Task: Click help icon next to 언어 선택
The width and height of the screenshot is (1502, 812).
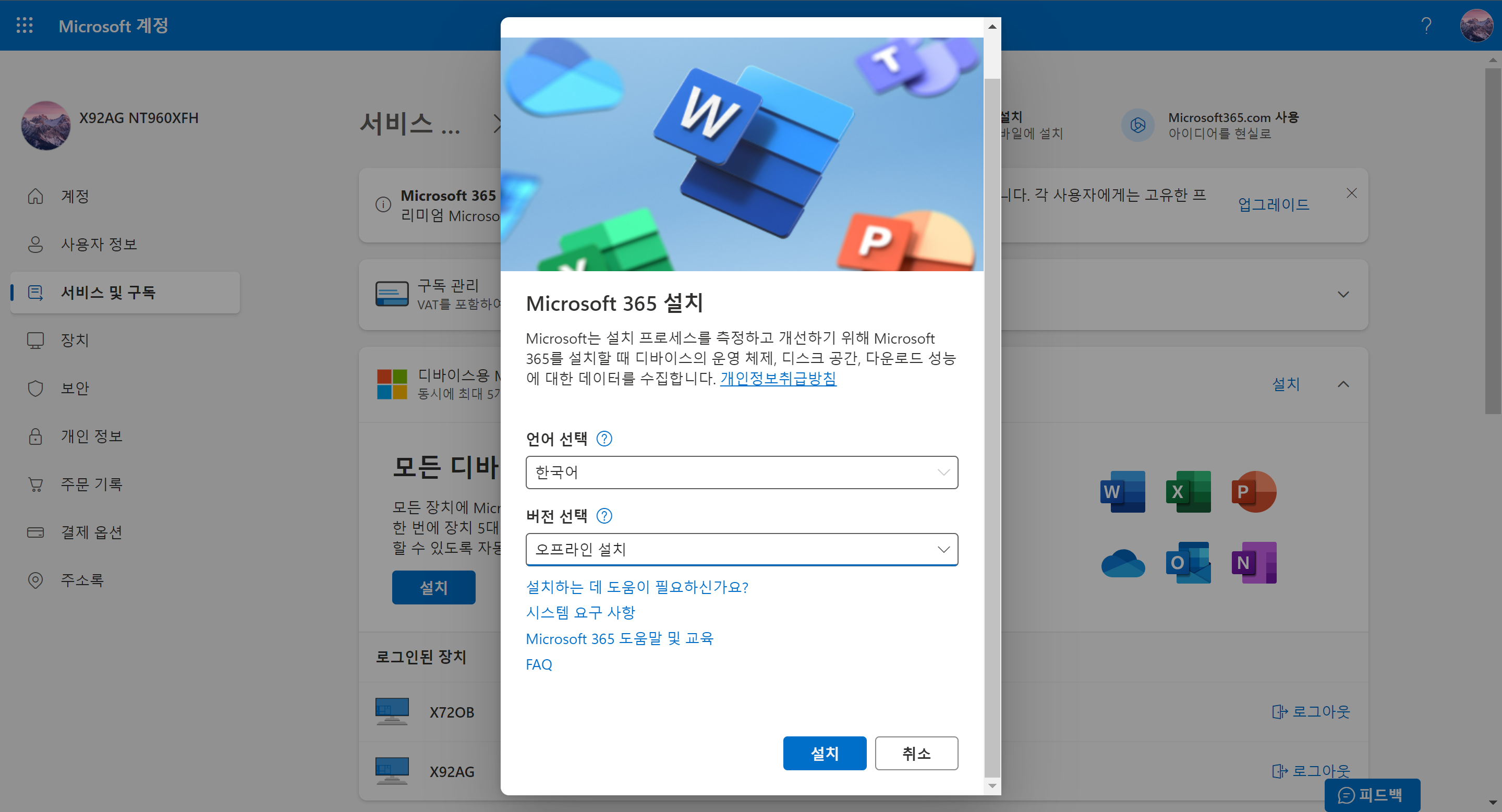Action: coord(604,439)
